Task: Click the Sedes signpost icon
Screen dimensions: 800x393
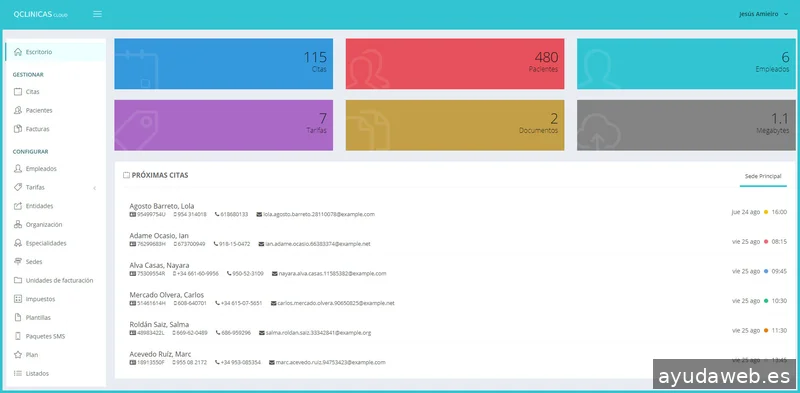Action: tap(18, 262)
